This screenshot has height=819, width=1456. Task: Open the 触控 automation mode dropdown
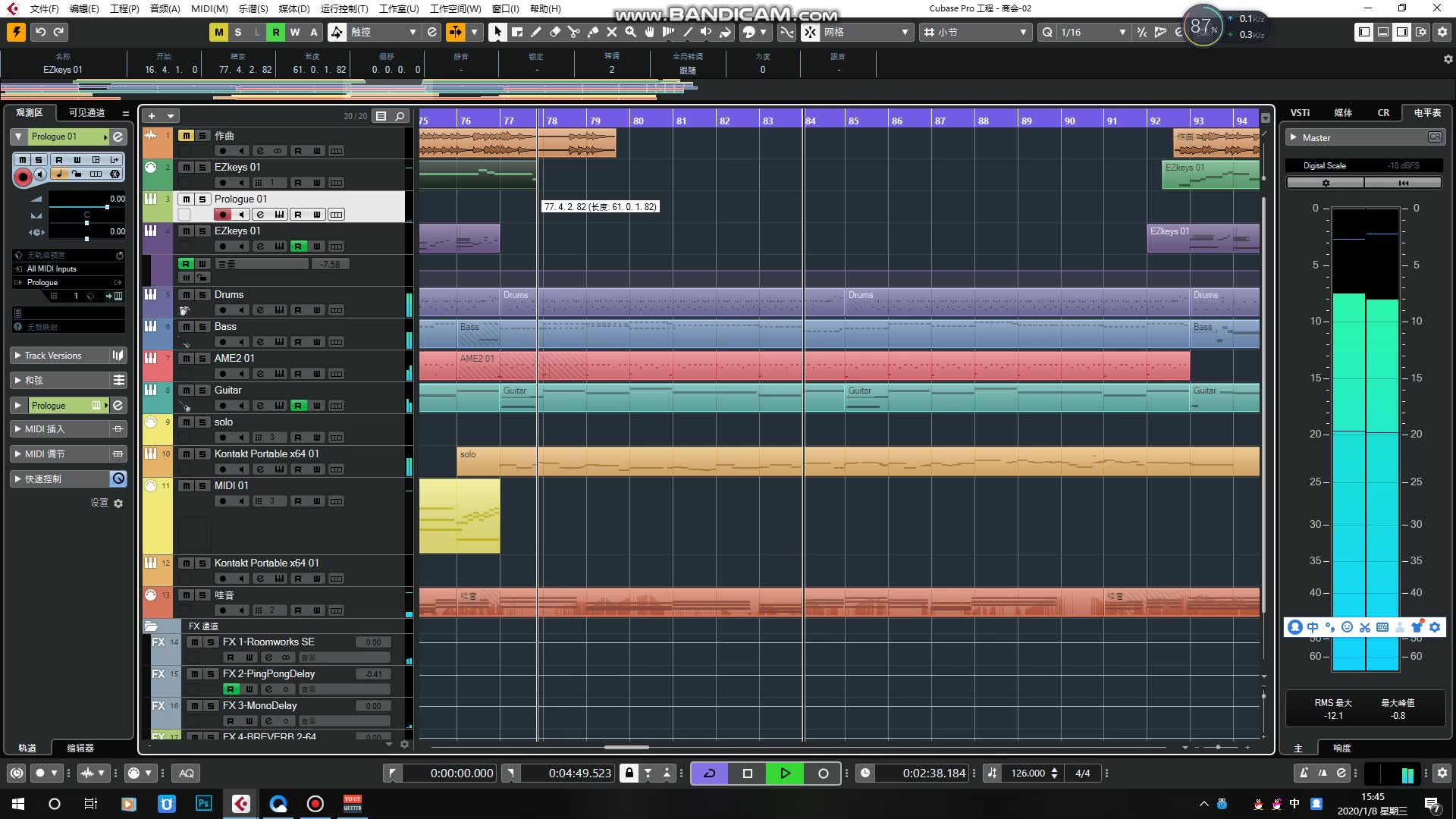(x=383, y=32)
